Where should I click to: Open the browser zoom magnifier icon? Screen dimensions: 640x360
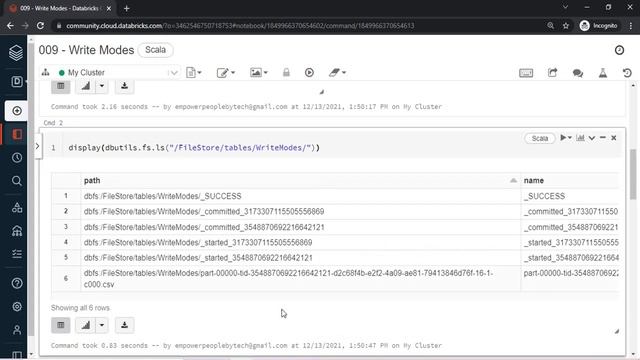pos(551,26)
